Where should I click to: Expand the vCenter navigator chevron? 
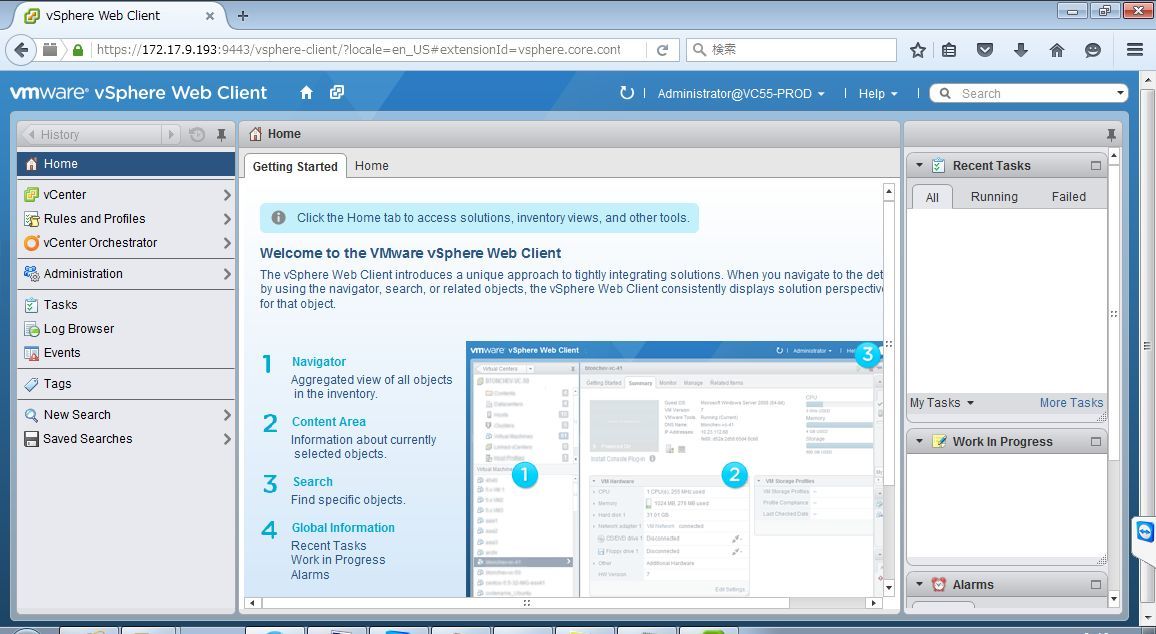tap(227, 195)
